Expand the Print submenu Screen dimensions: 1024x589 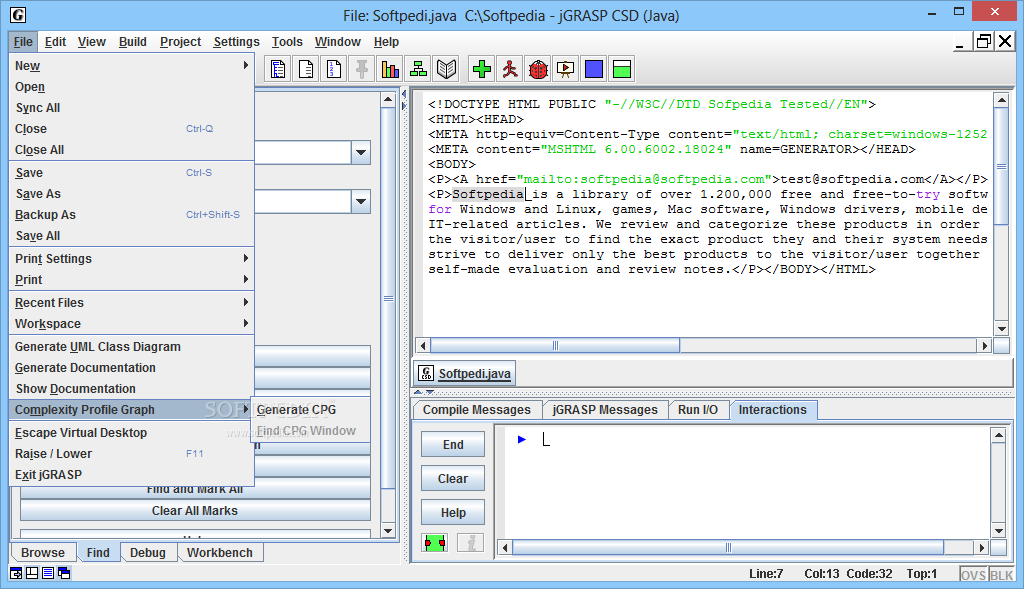(131, 279)
